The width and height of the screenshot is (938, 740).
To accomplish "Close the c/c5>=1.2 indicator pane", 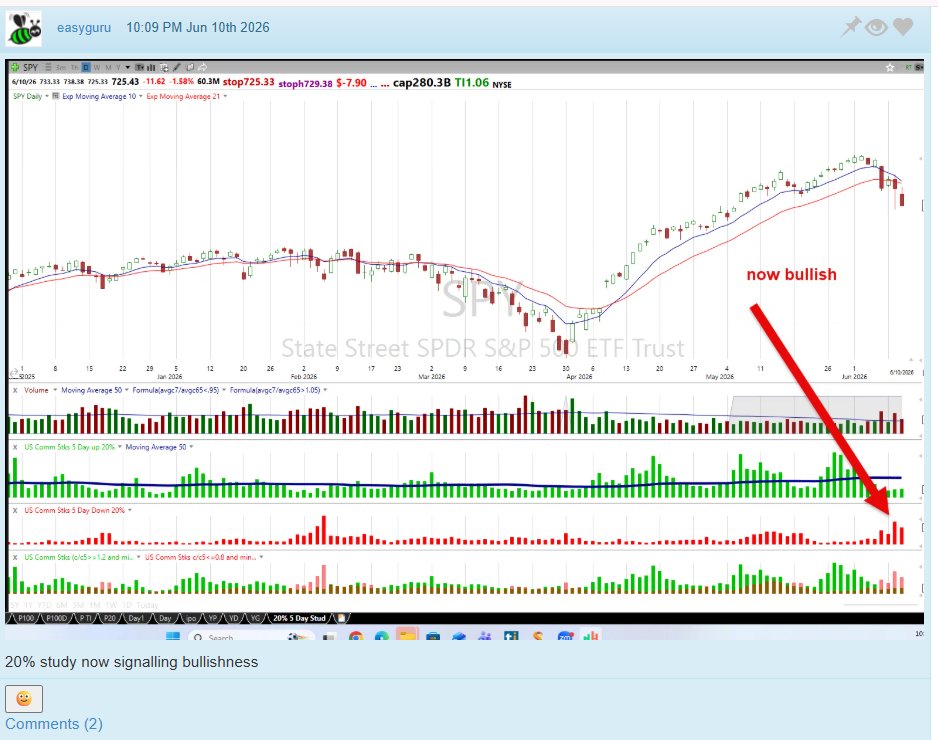I will click(x=15, y=557).
